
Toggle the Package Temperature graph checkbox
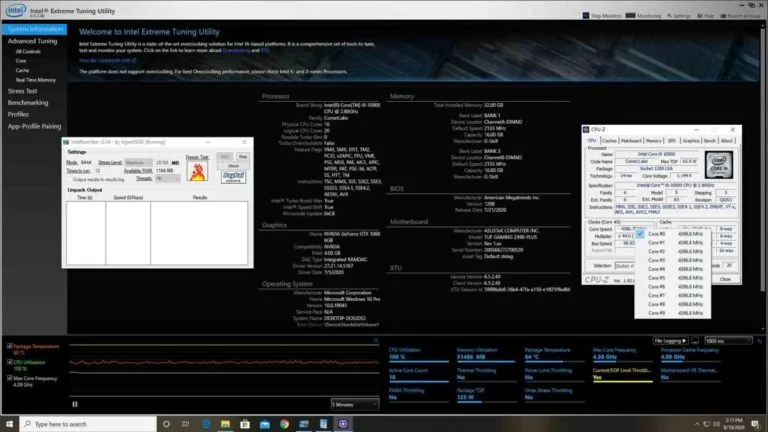(x=10, y=346)
